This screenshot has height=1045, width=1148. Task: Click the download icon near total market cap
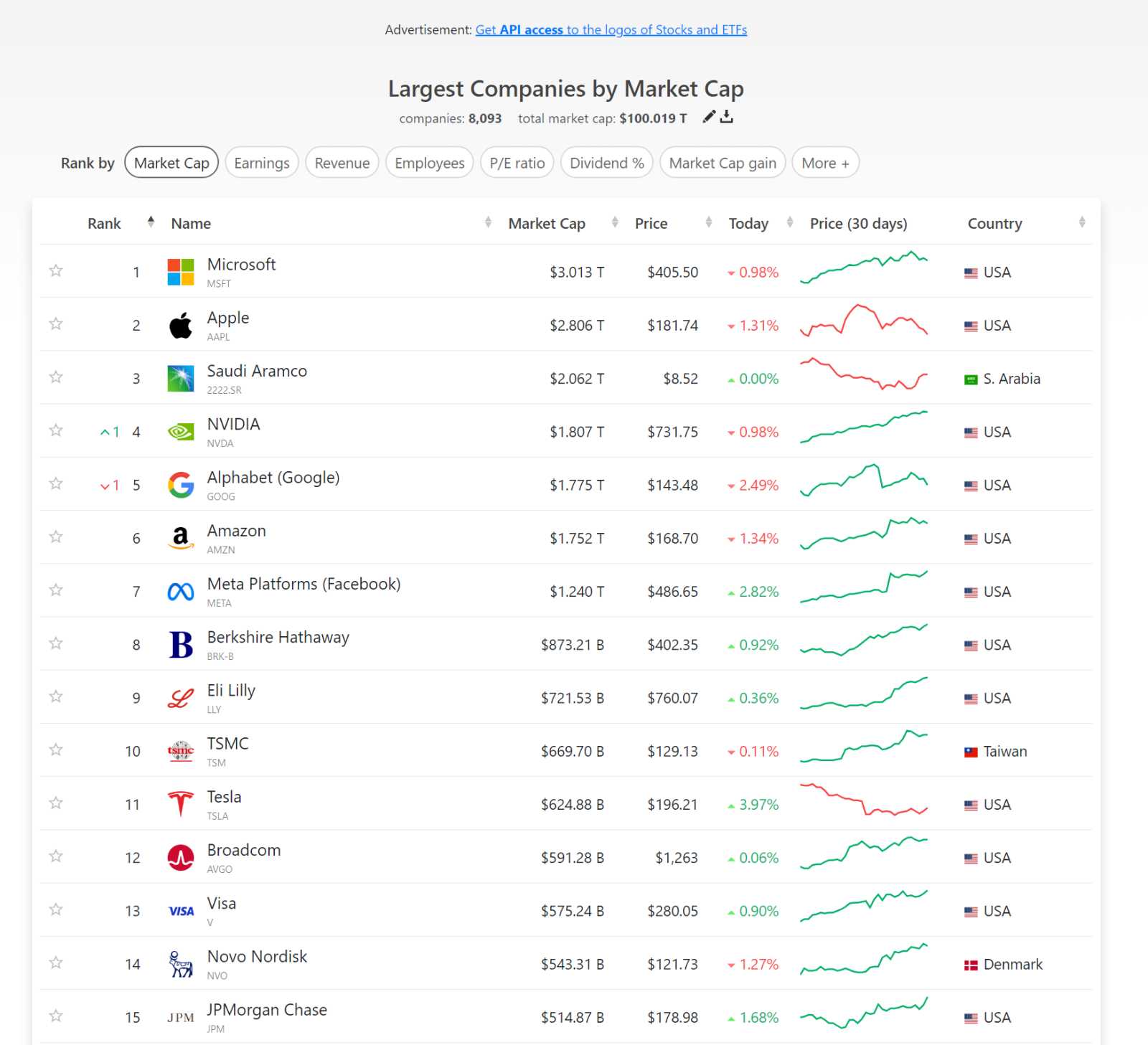click(x=727, y=117)
